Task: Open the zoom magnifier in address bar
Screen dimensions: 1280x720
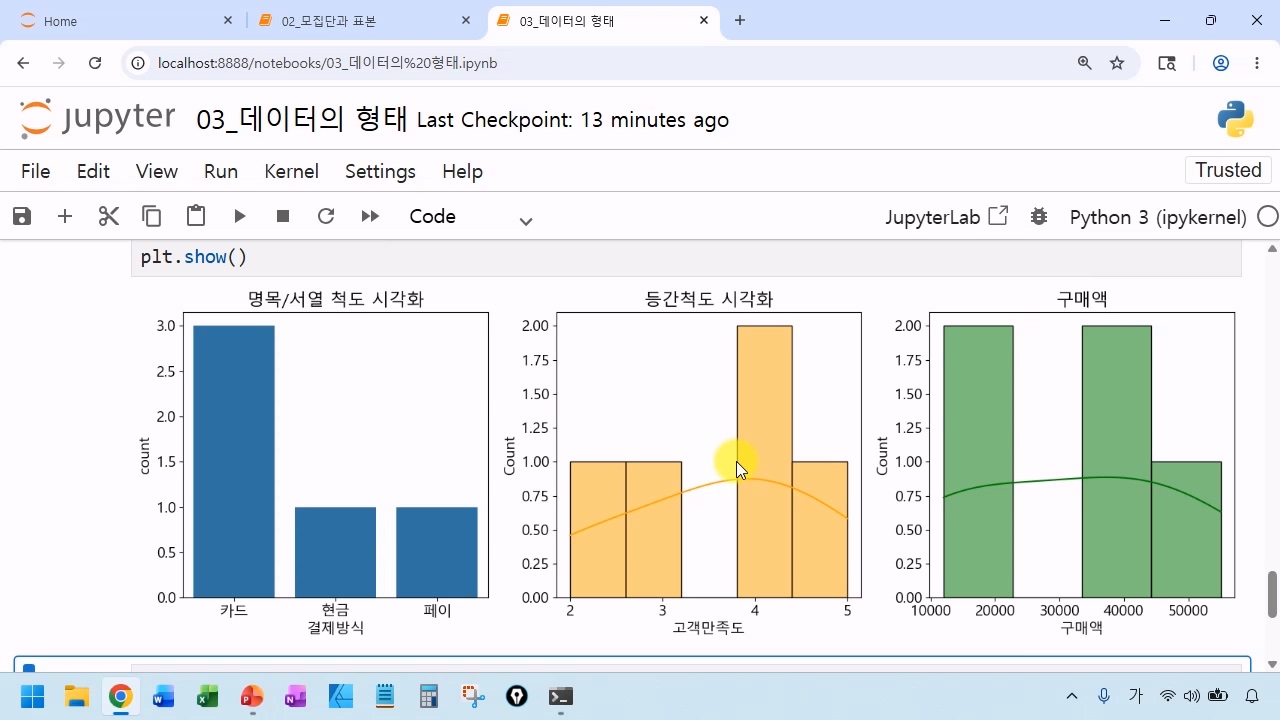Action: tap(1085, 63)
